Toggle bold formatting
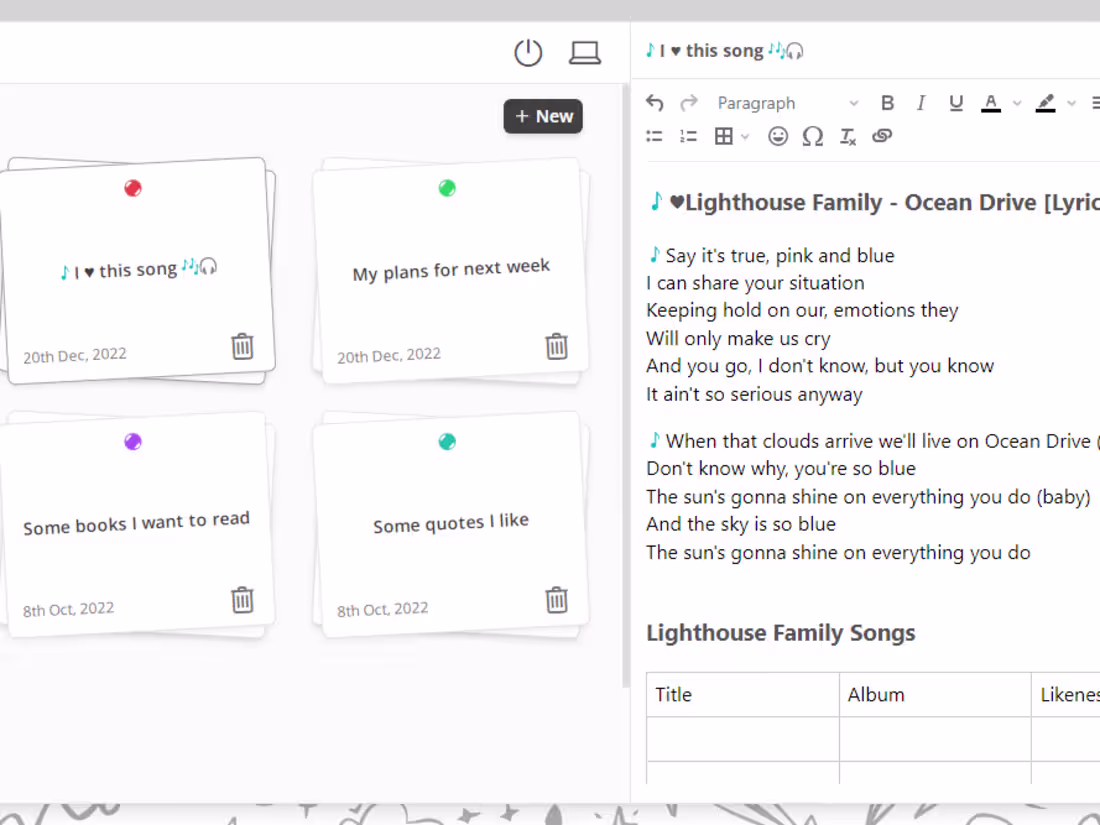Image resolution: width=1100 pixels, height=825 pixels. pyautogui.click(x=887, y=103)
